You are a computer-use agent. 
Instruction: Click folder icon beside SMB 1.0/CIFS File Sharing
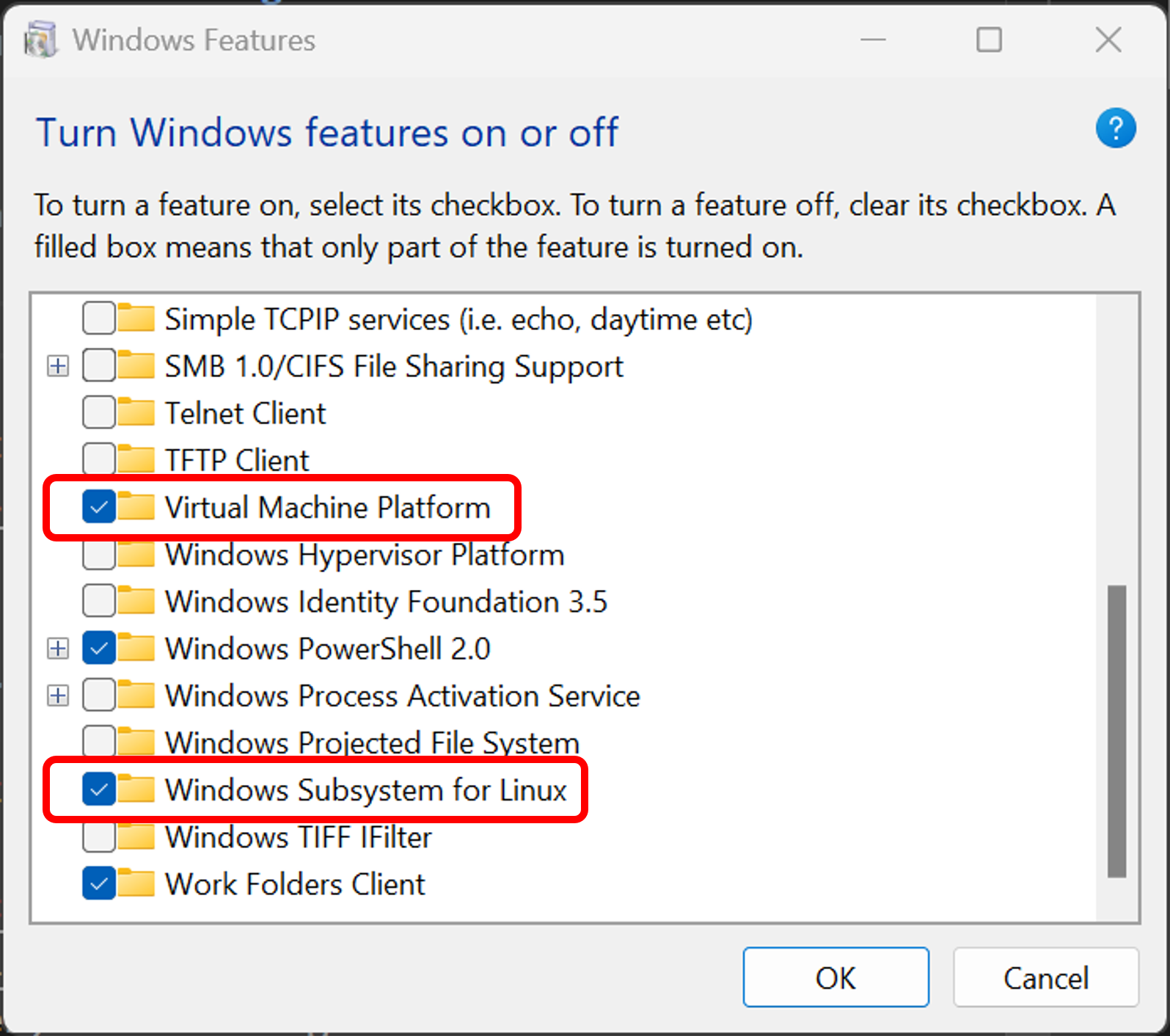click(x=136, y=365)
